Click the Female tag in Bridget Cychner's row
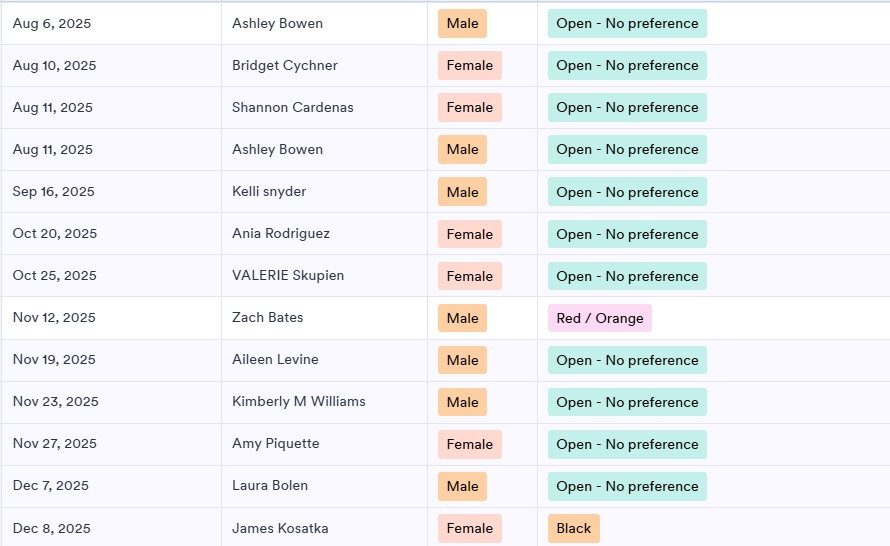This screenshot has height=546, width=890. coord(469,66)
